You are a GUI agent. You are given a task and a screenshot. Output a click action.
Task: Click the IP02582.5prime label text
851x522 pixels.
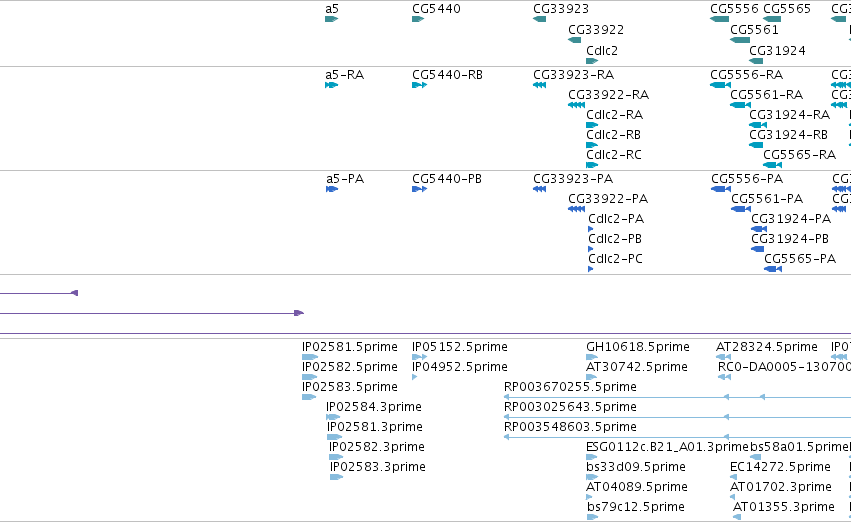[350, 367]
